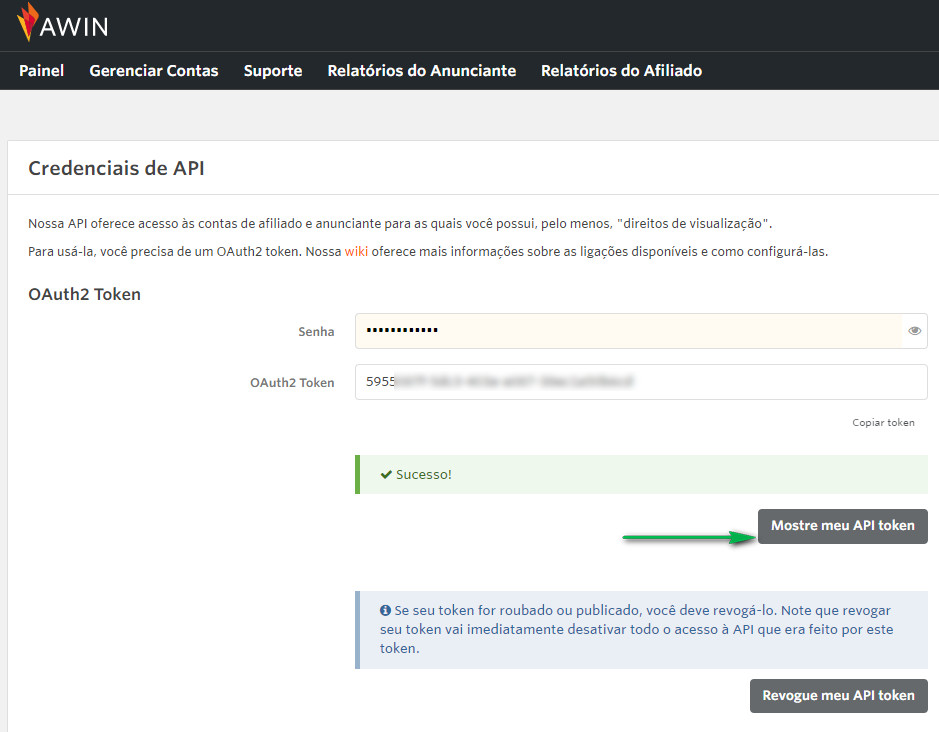Open Gerenciar Contas in the top menu
Image resolution: width=939 pixels, height=732 pixels.
tap(153, 71)
